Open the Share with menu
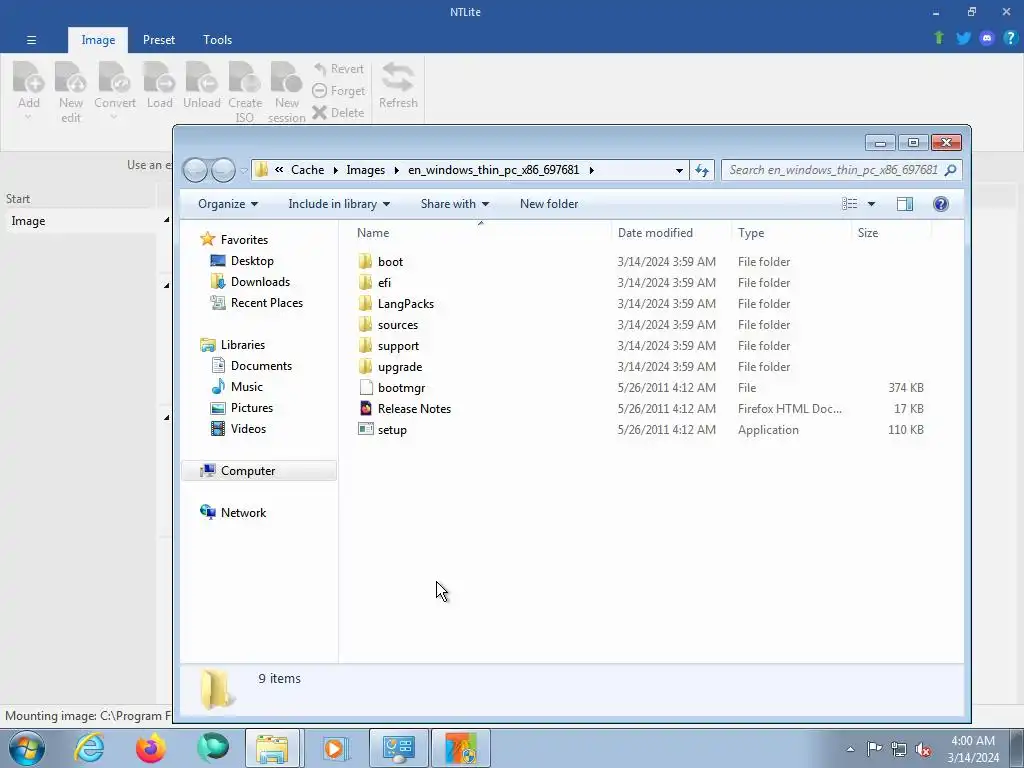 click(455, 204)
